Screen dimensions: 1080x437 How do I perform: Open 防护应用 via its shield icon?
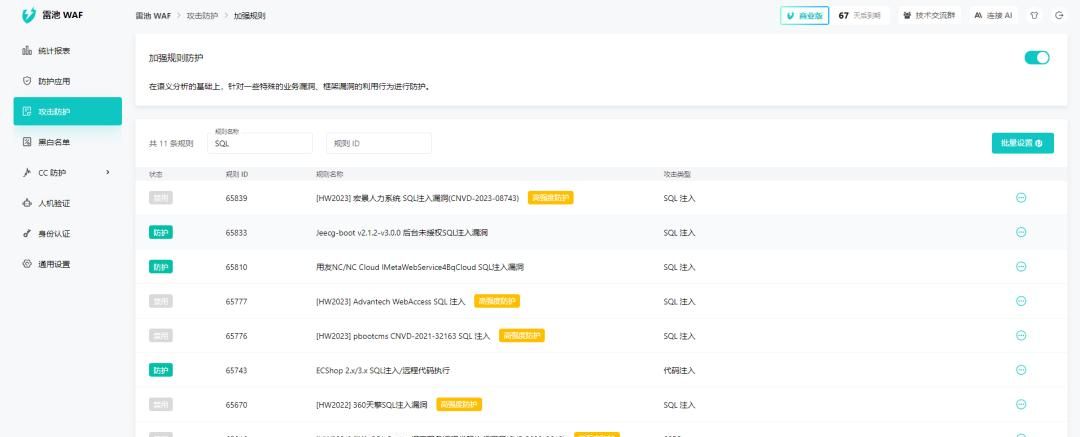click(x=28, y=81)
